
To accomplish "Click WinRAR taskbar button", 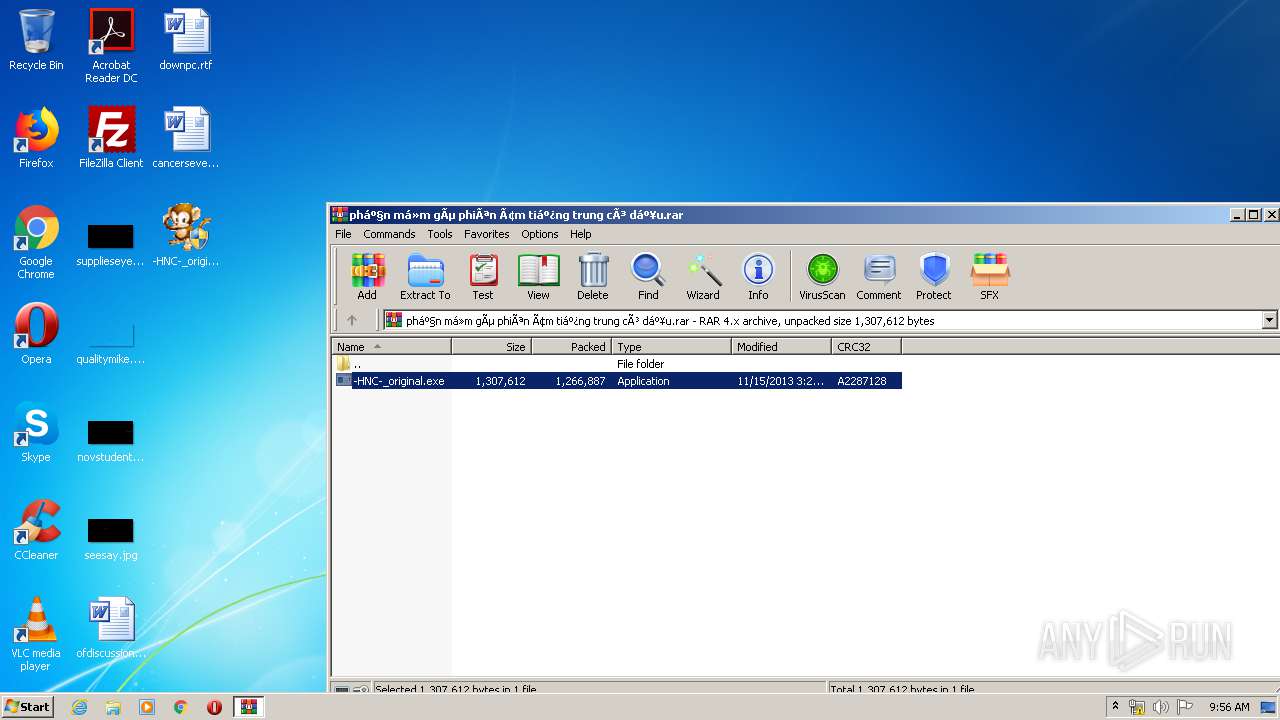I will [248, 707].
